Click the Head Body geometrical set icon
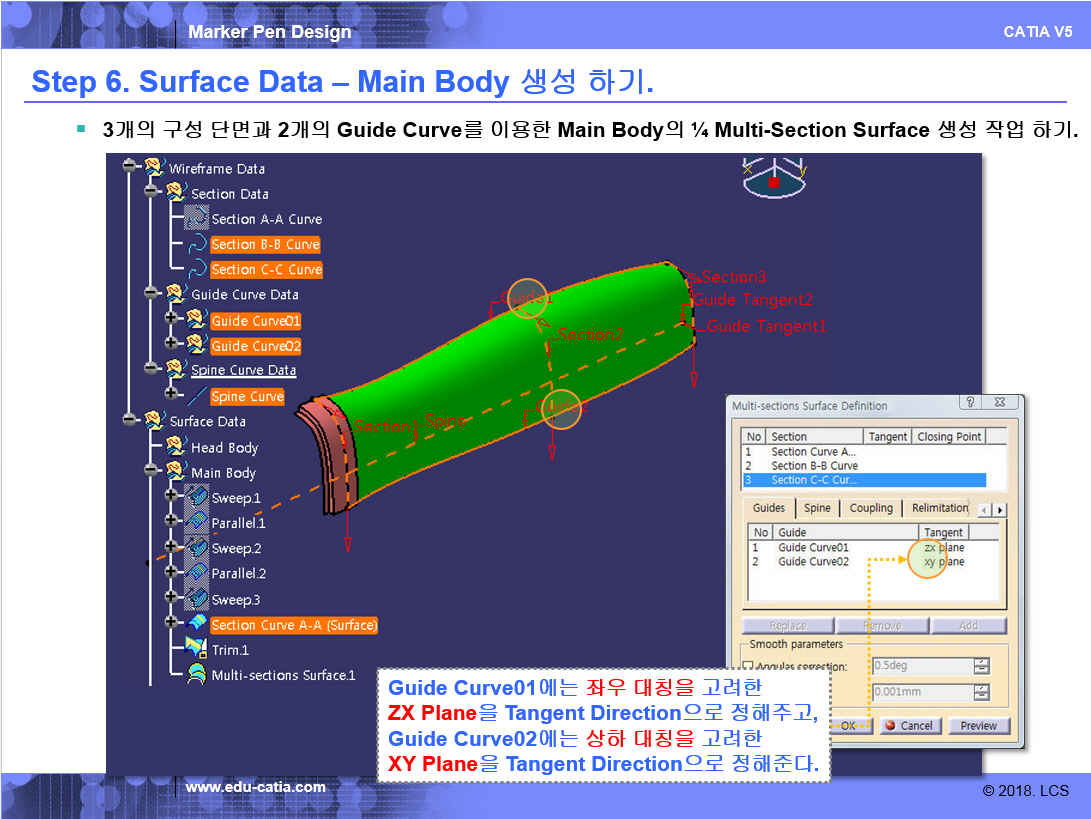Image resolution: width=1091 pixels, height=819 pixels. click(x=176, y=447)
